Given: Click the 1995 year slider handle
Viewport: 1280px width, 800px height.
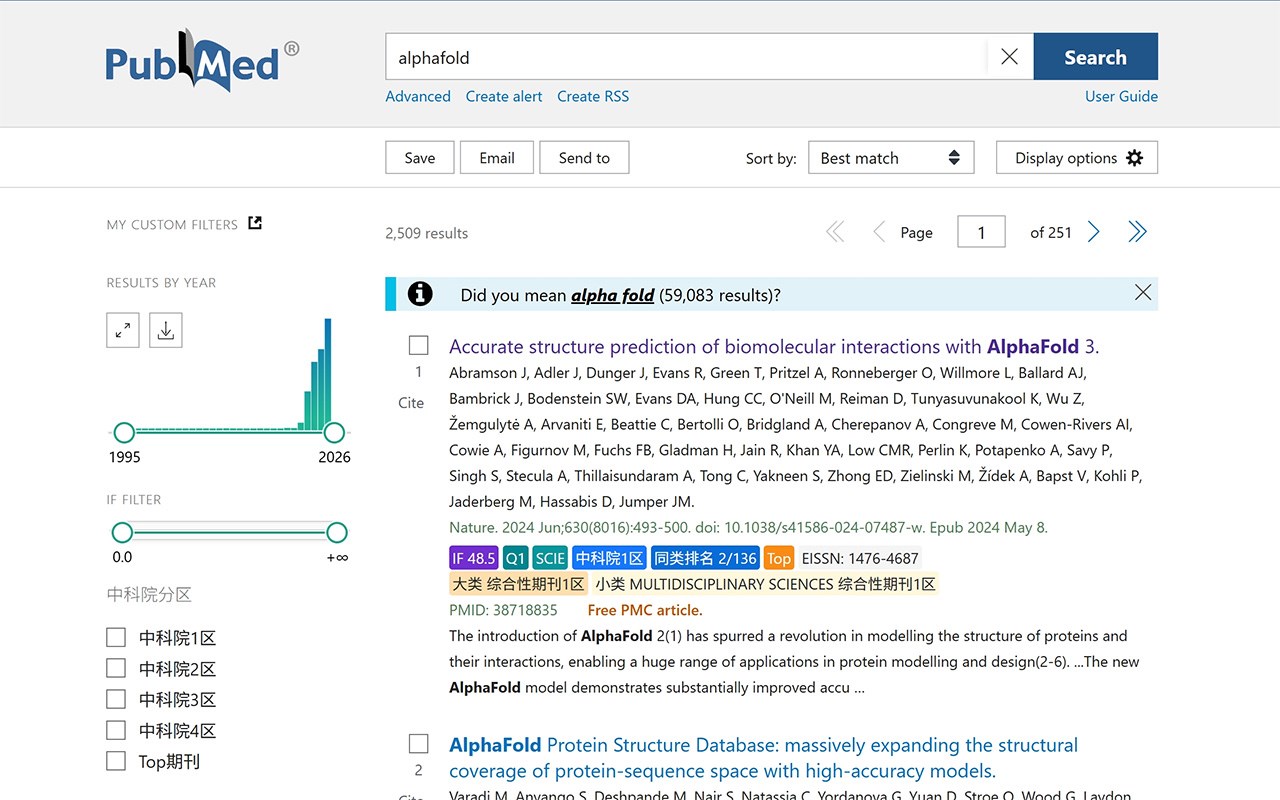Looking at the screenshot, I should (x=124, y=432).
